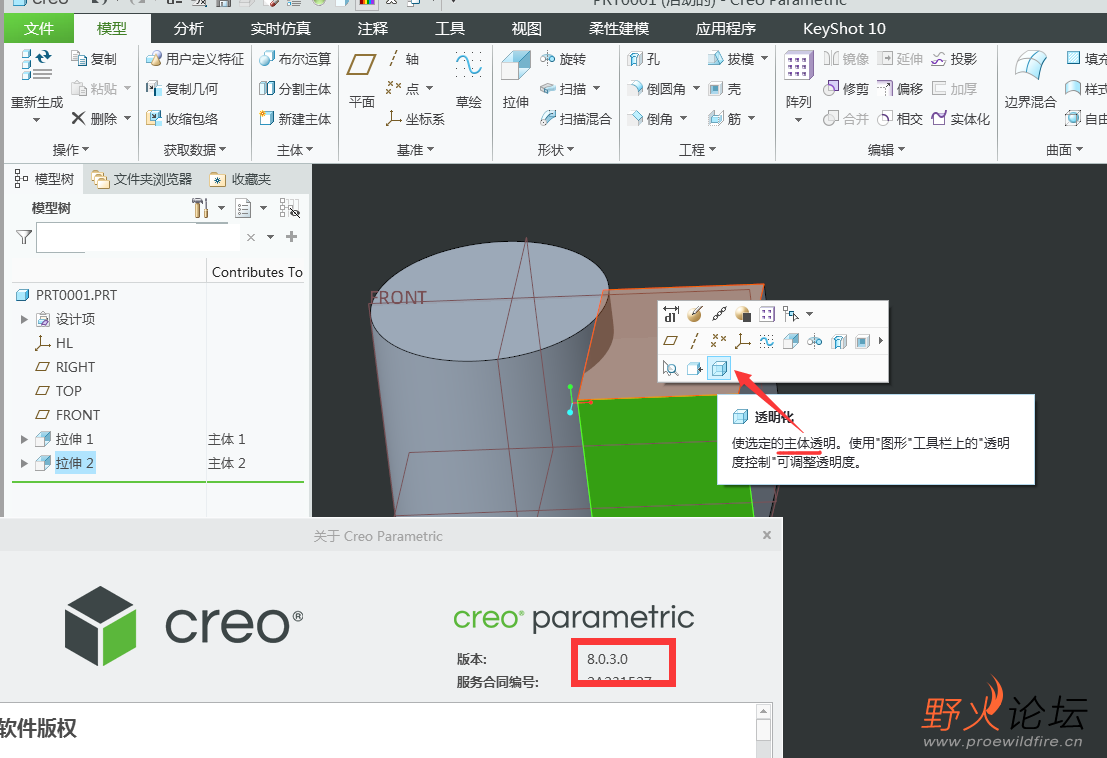Click the zoom-to-selected icon in the mini toolbar

coord(671,368)
